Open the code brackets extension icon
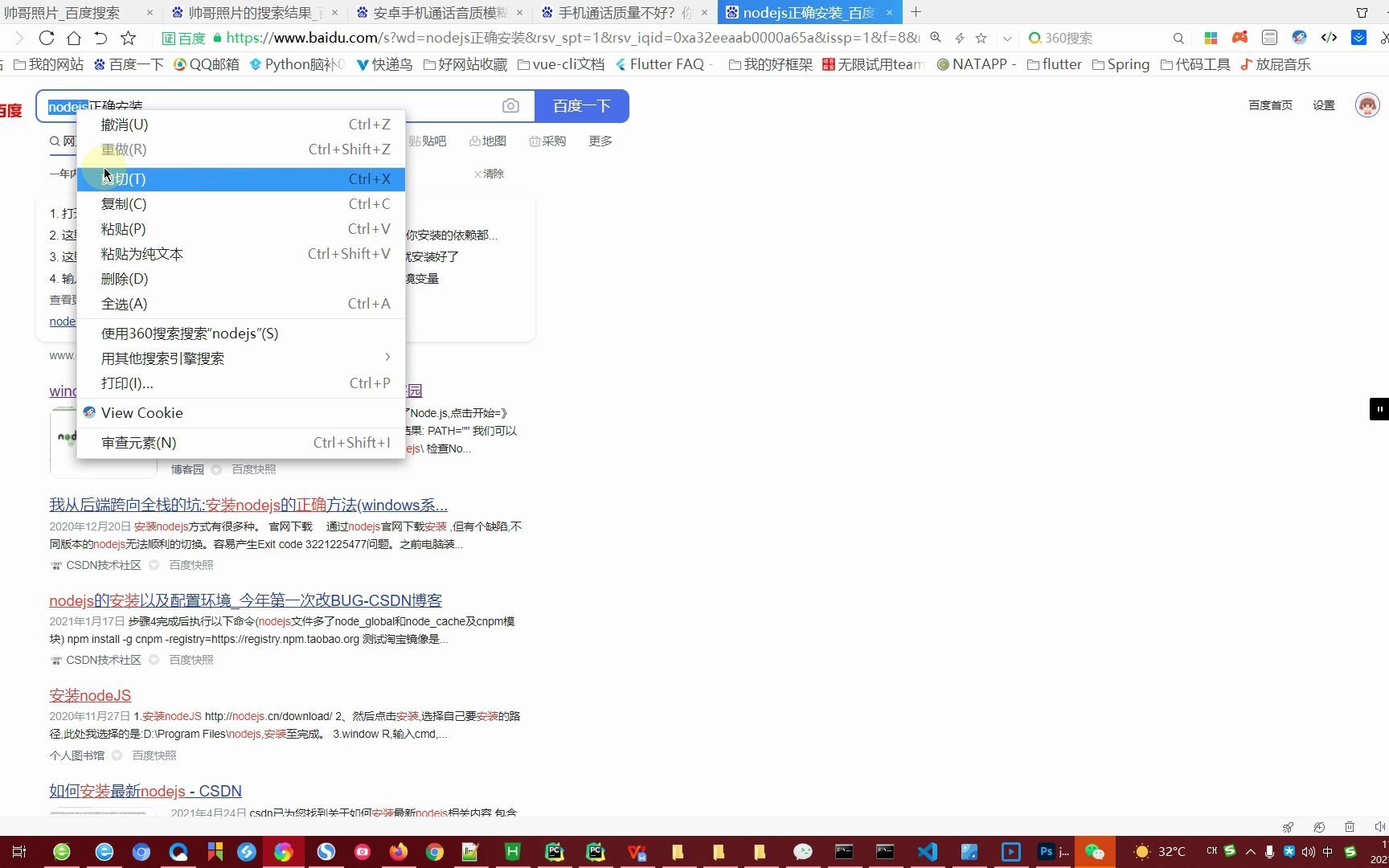 point(1329,38)
